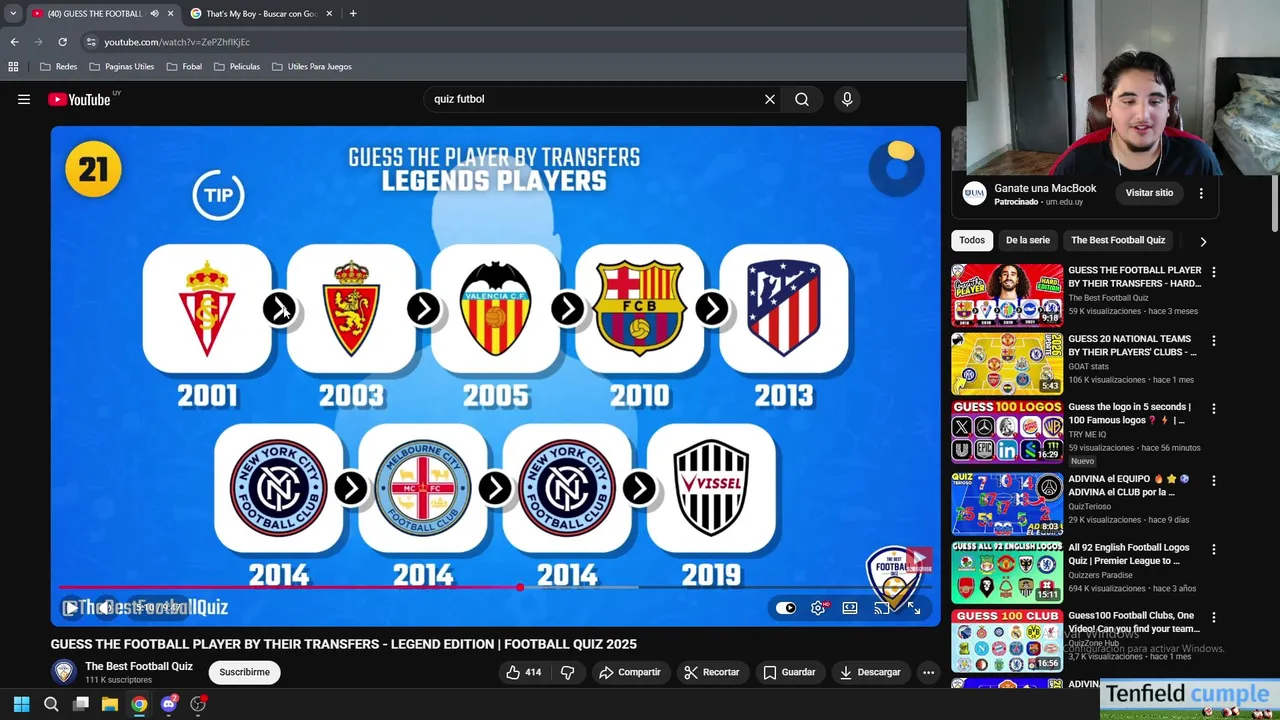Open Windows taskbar search

[x=51, y=704]
